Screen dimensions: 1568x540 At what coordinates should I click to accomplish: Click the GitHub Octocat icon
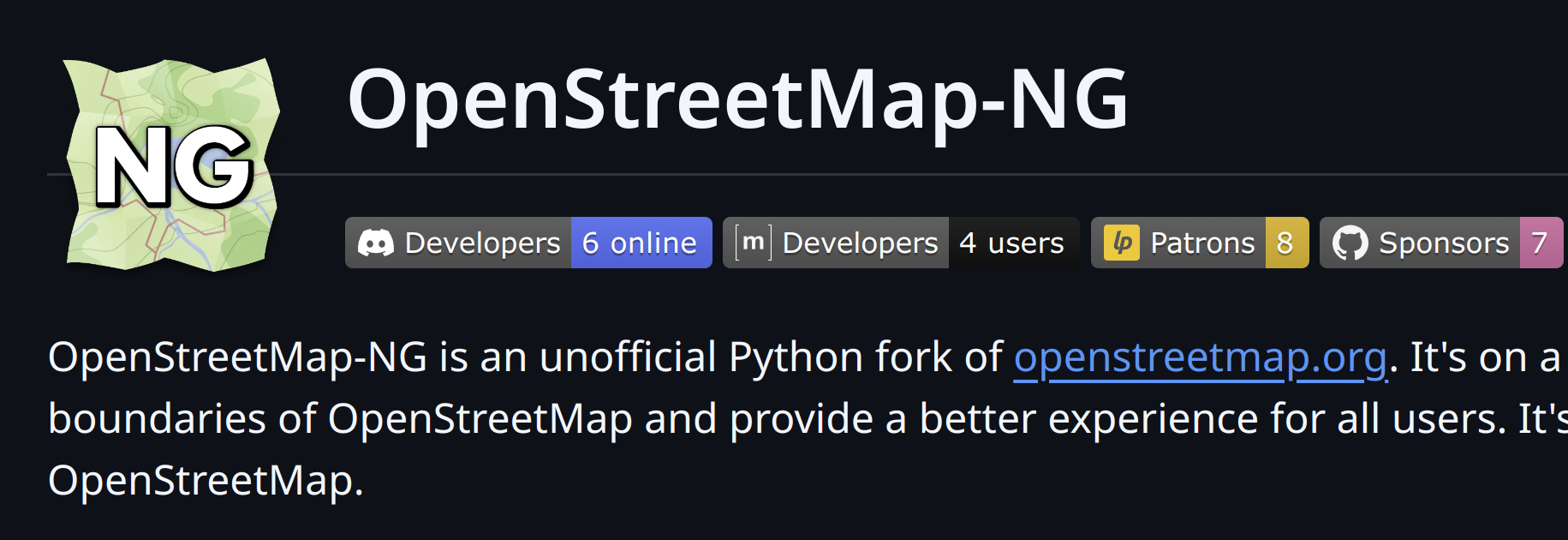[1350, 243]
